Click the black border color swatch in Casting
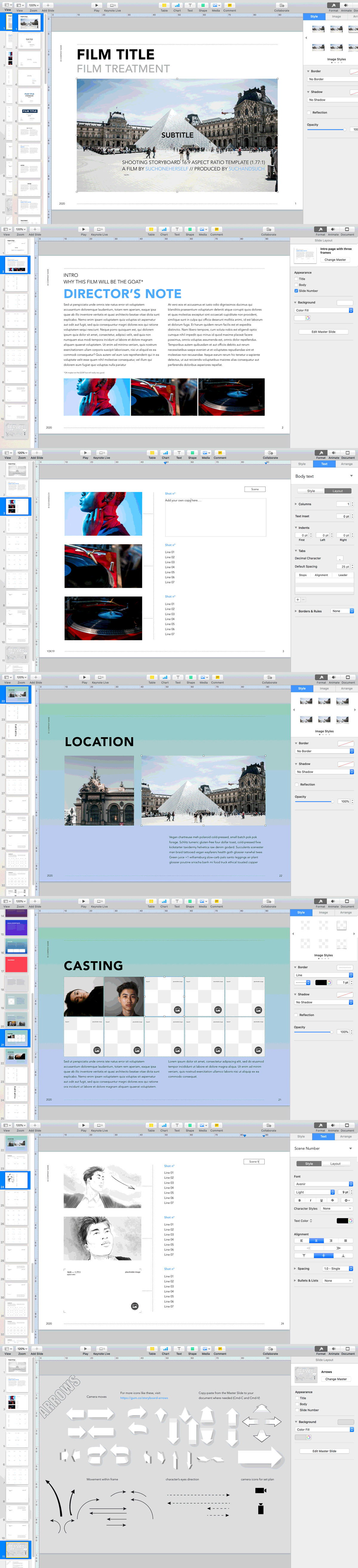The image size is (358, 1568). (x=321, y=982)
